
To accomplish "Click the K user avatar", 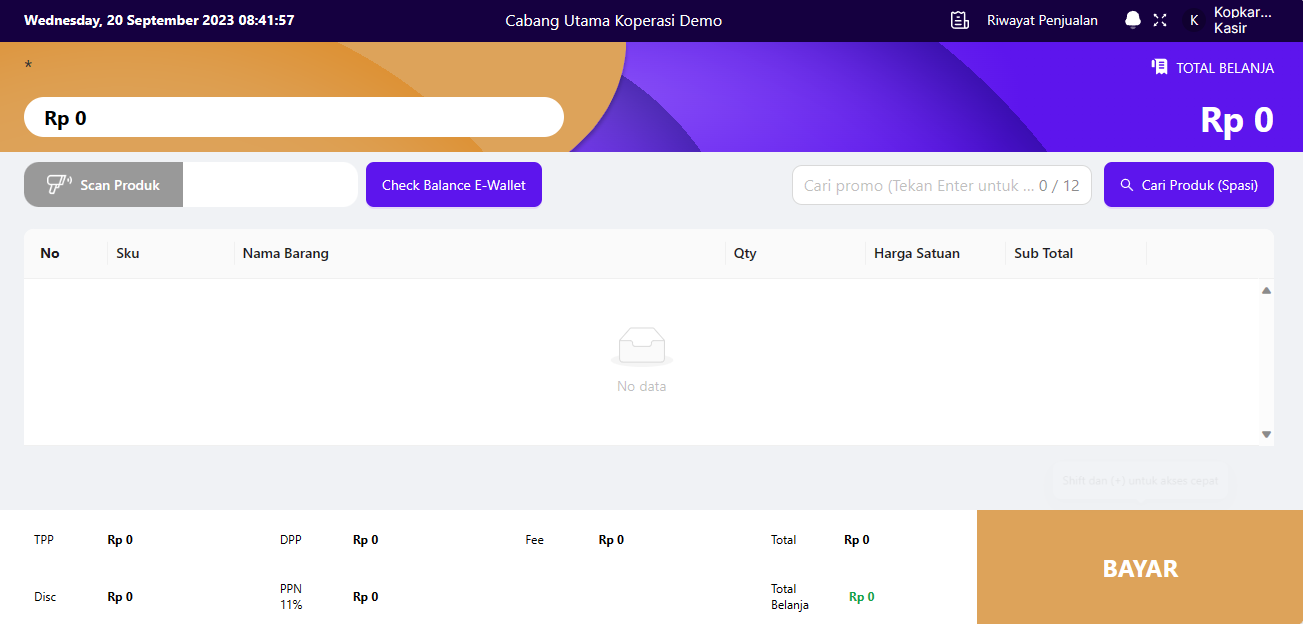I will click(x=1193, y=20).
